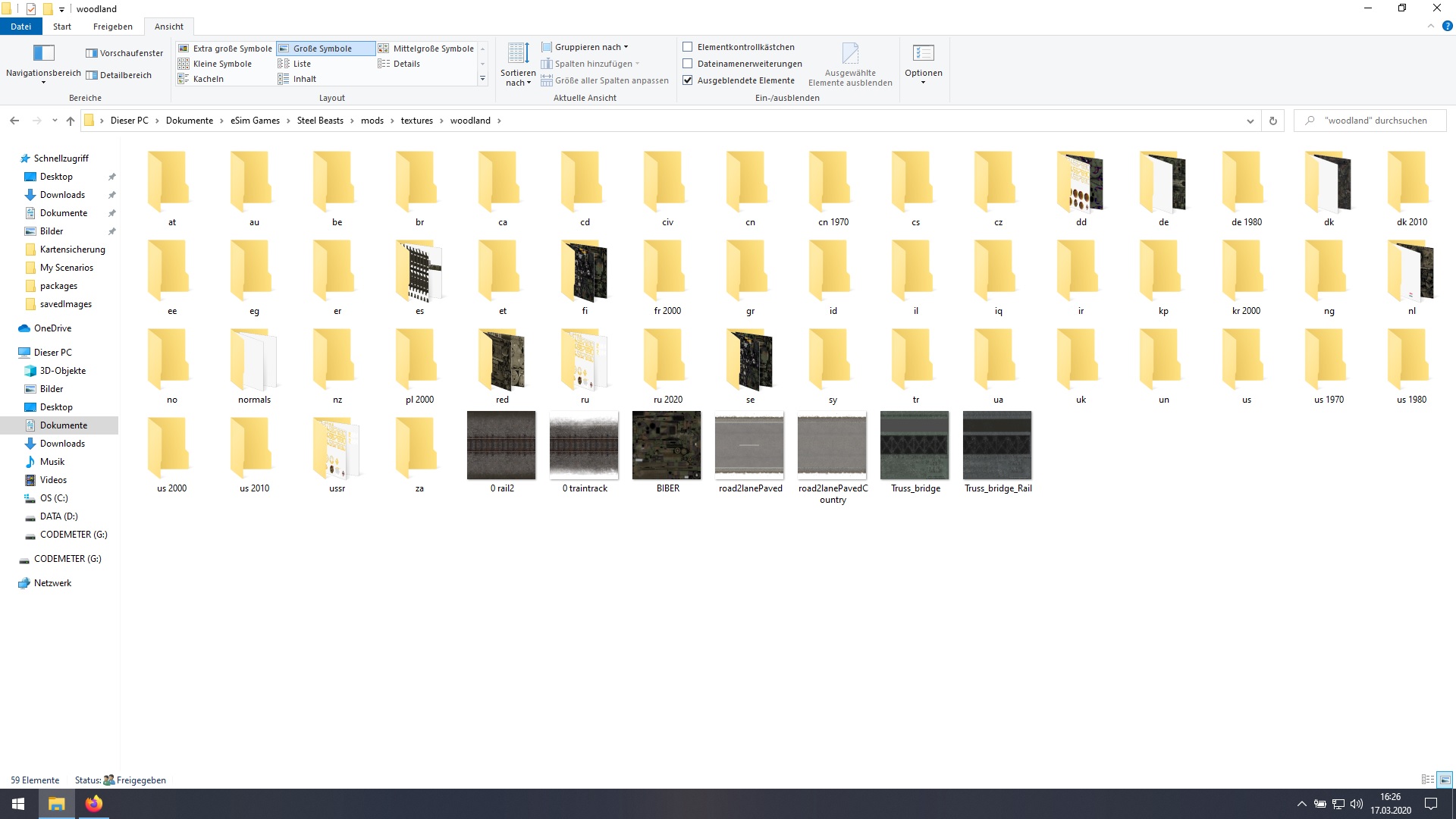
Task: Click the refresh button beside the address bar
Action: tap(1273, 121)
